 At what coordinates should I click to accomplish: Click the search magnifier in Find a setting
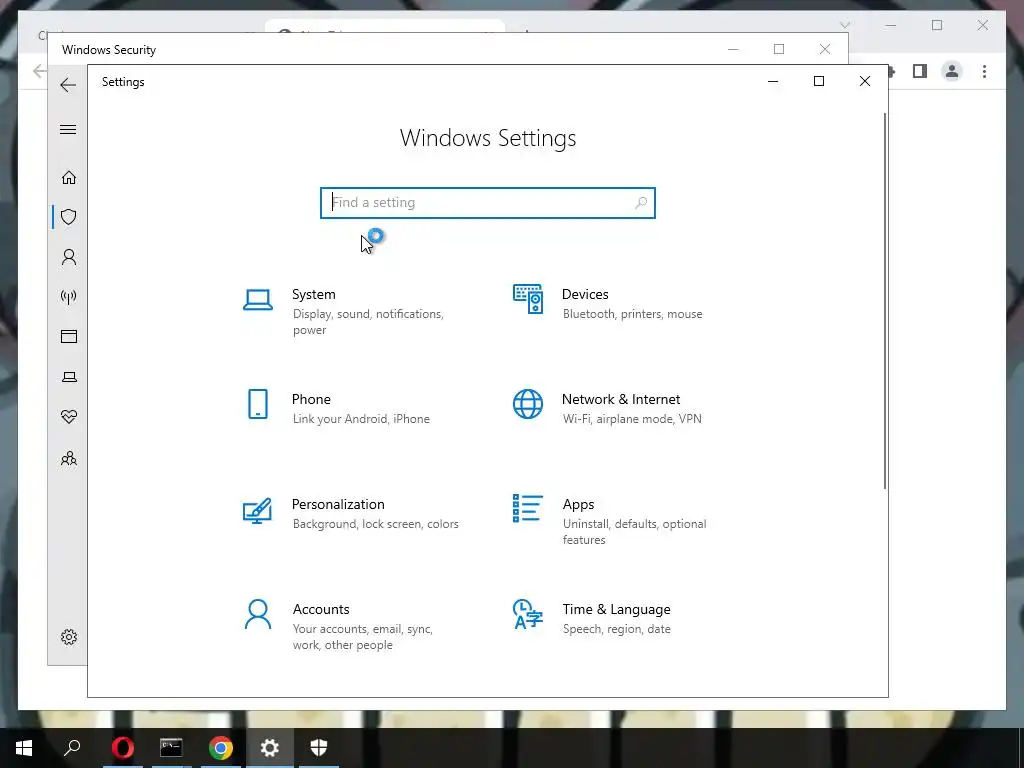pos(641,202)
